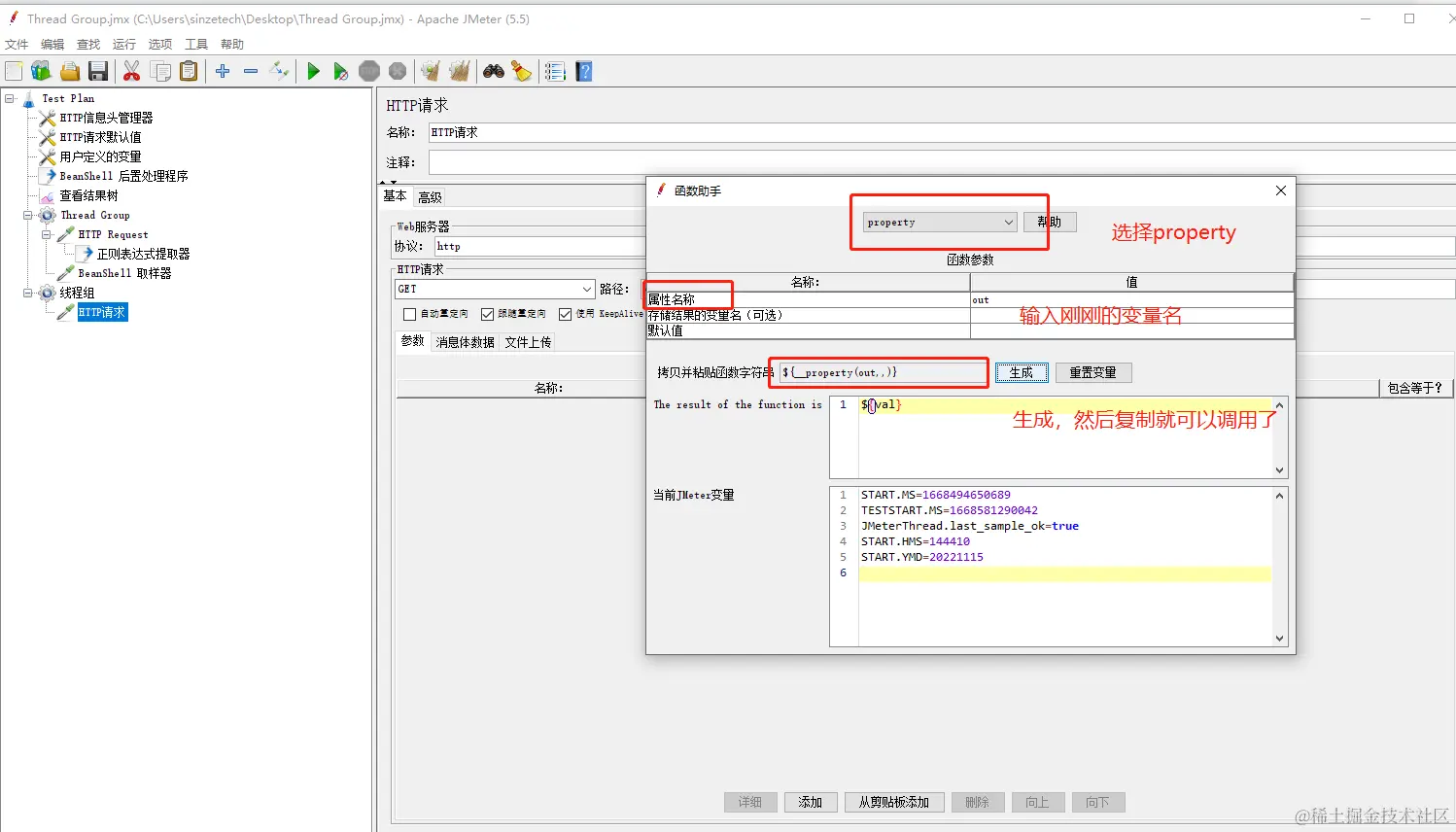
Task: Collapse the Thread Group node
Action: pos(28,215)
